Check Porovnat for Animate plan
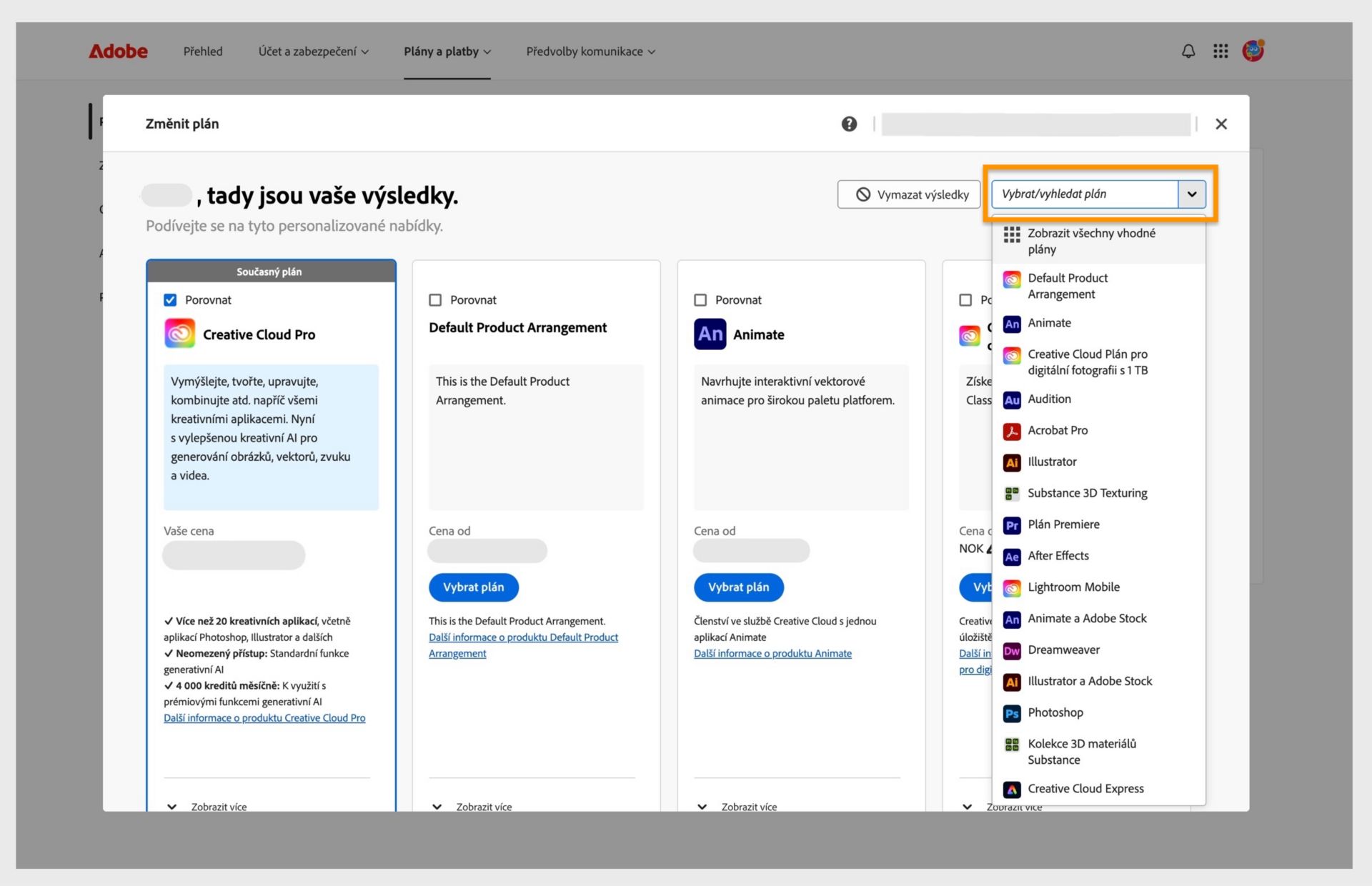This screenshot has width=1372, height=886. (700, 300)
